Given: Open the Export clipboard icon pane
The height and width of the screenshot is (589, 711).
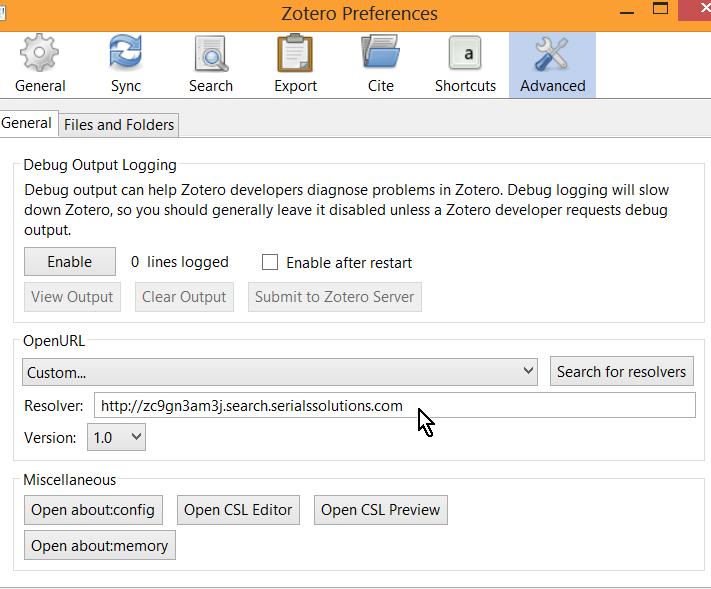Looking at the screenshot, I should pos(295,53).
